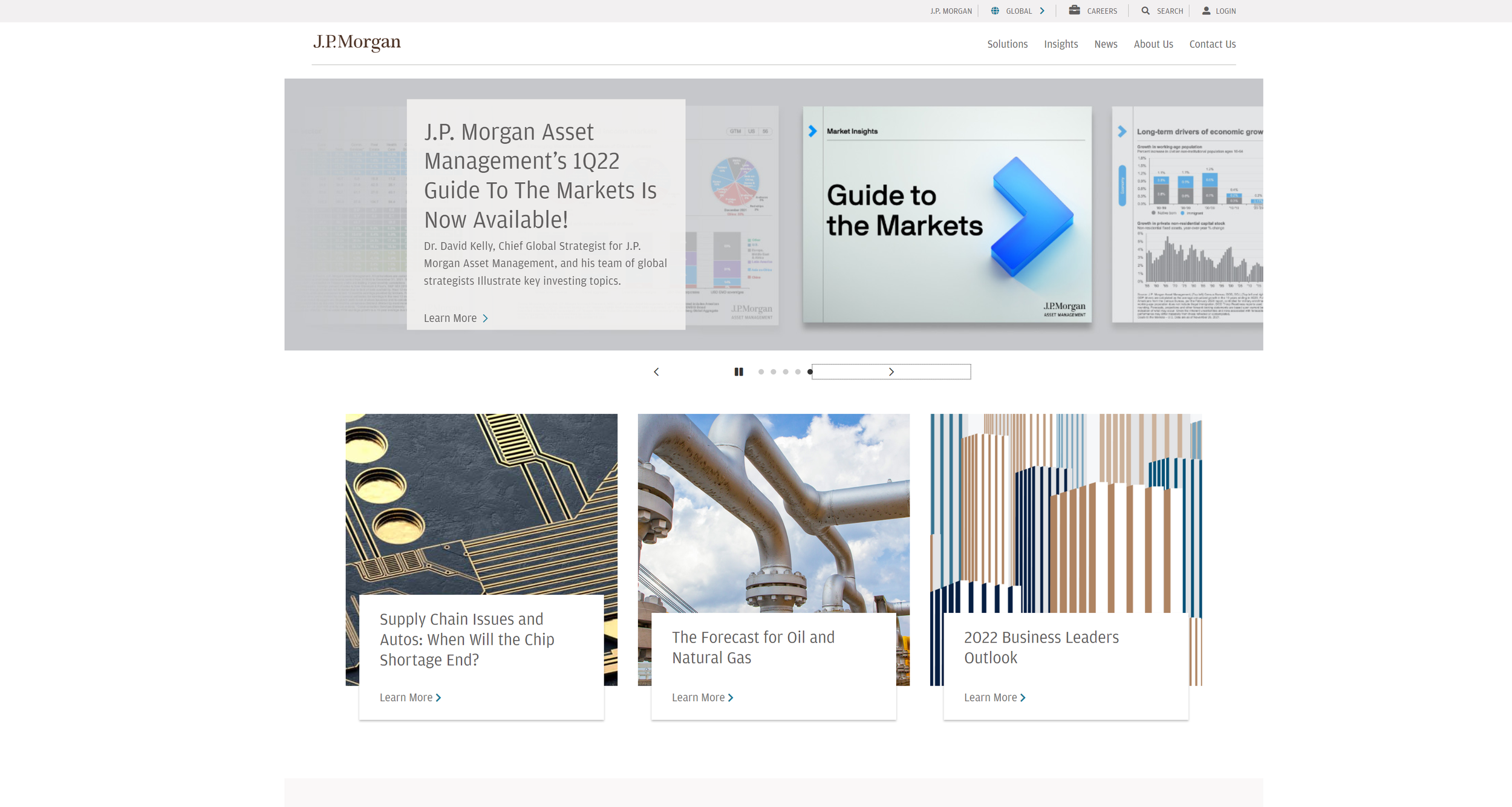Open the 2022 Business Leaders Outlook title

click(1041, 647)
